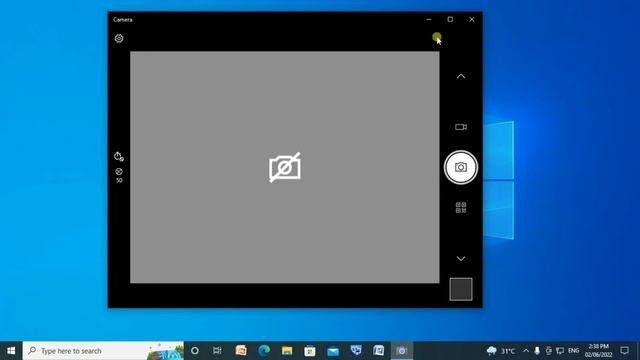Launch Microsoft Edge from the taskbar

point(264,351)
